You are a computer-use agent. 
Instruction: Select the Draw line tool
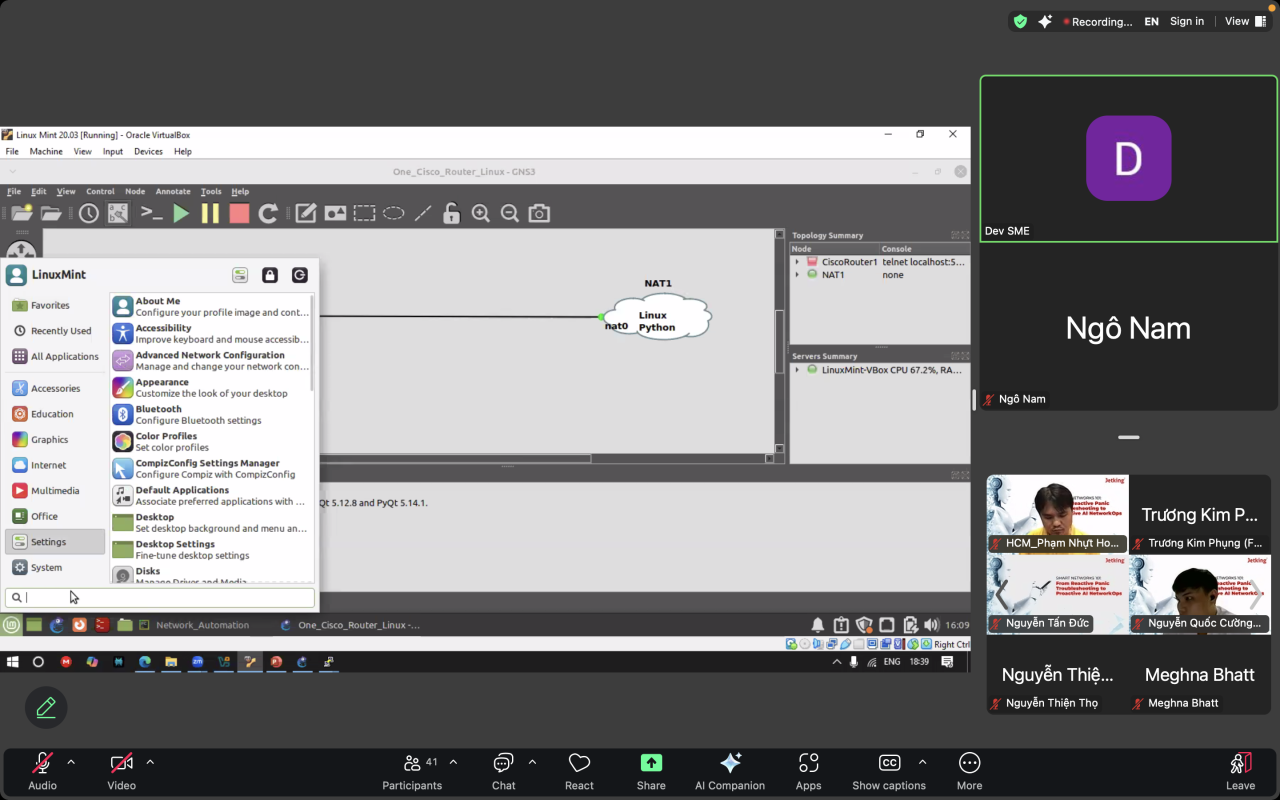(x=423, y=213)
